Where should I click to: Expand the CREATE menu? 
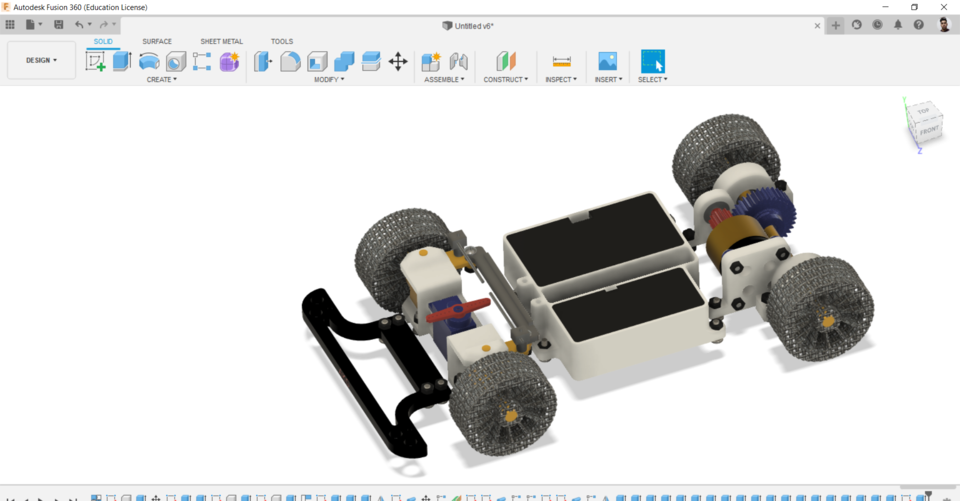[x=162, y=80]
